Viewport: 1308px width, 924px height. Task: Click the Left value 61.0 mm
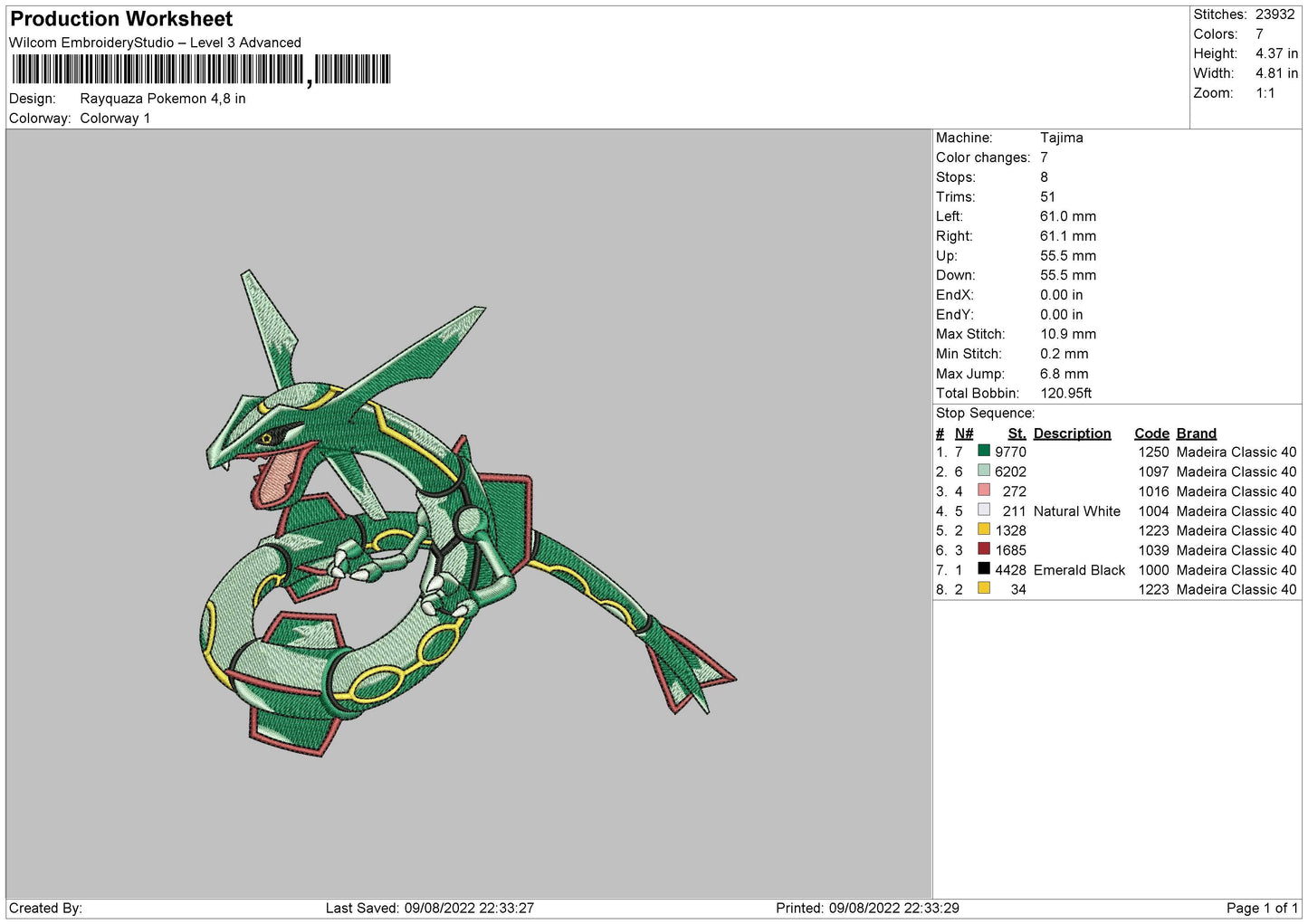[1068, 216]
